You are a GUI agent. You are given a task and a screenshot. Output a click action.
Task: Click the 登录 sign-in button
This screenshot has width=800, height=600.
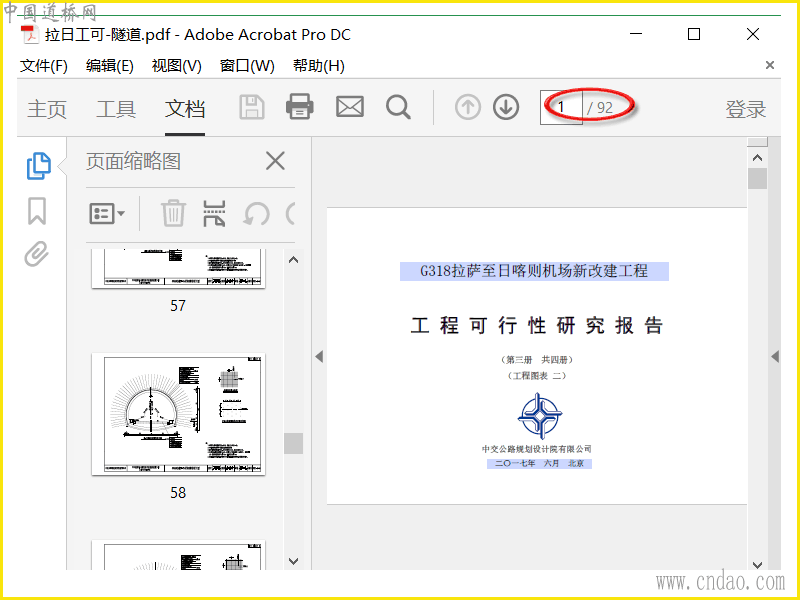pyautogui.click(x=745, y=109)
